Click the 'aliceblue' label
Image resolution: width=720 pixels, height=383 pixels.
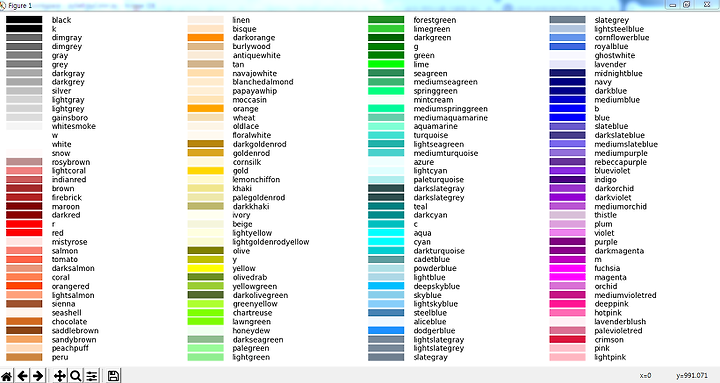click(430, 322)
